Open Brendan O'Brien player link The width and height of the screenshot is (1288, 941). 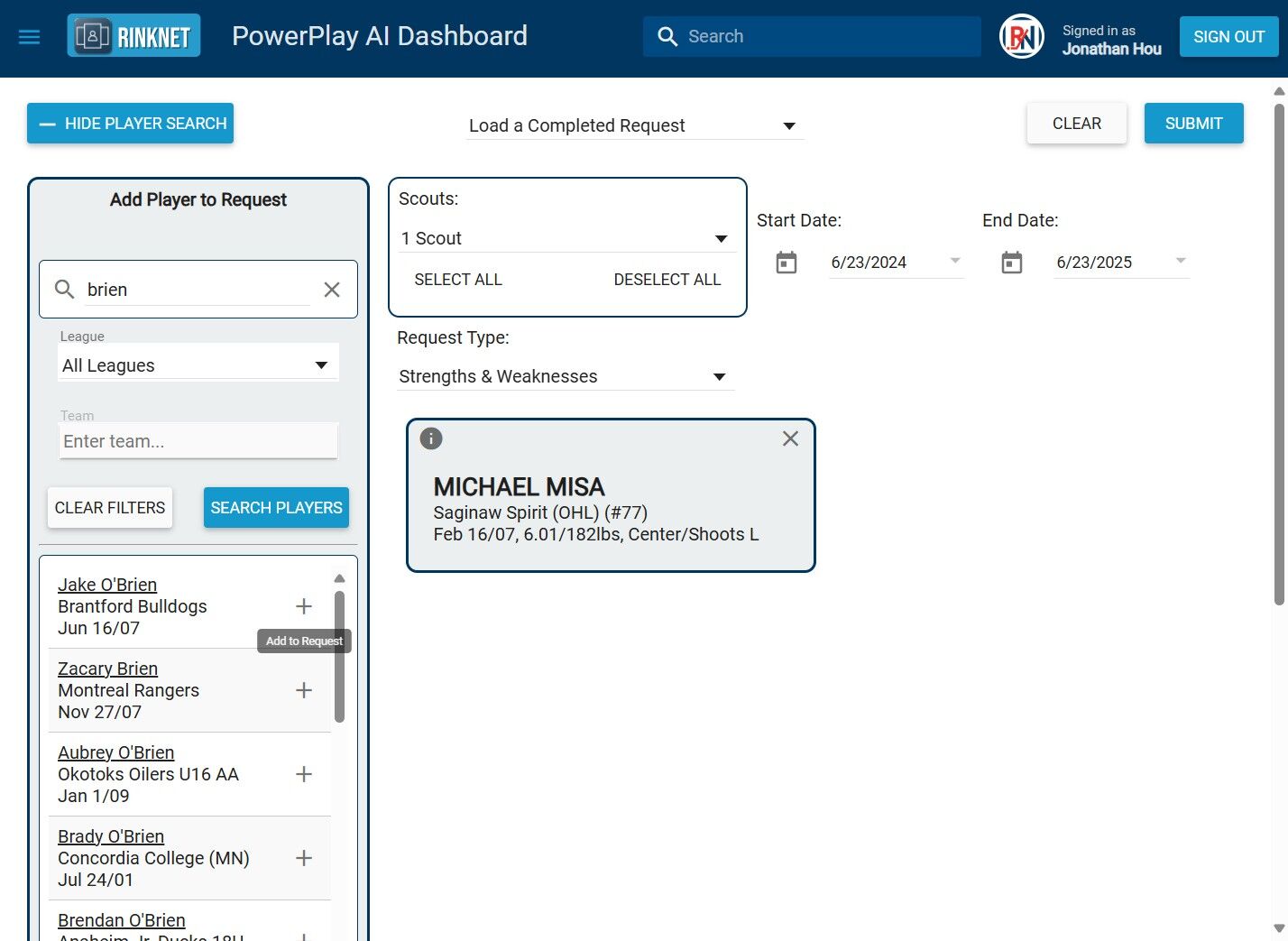coord(122,920)
